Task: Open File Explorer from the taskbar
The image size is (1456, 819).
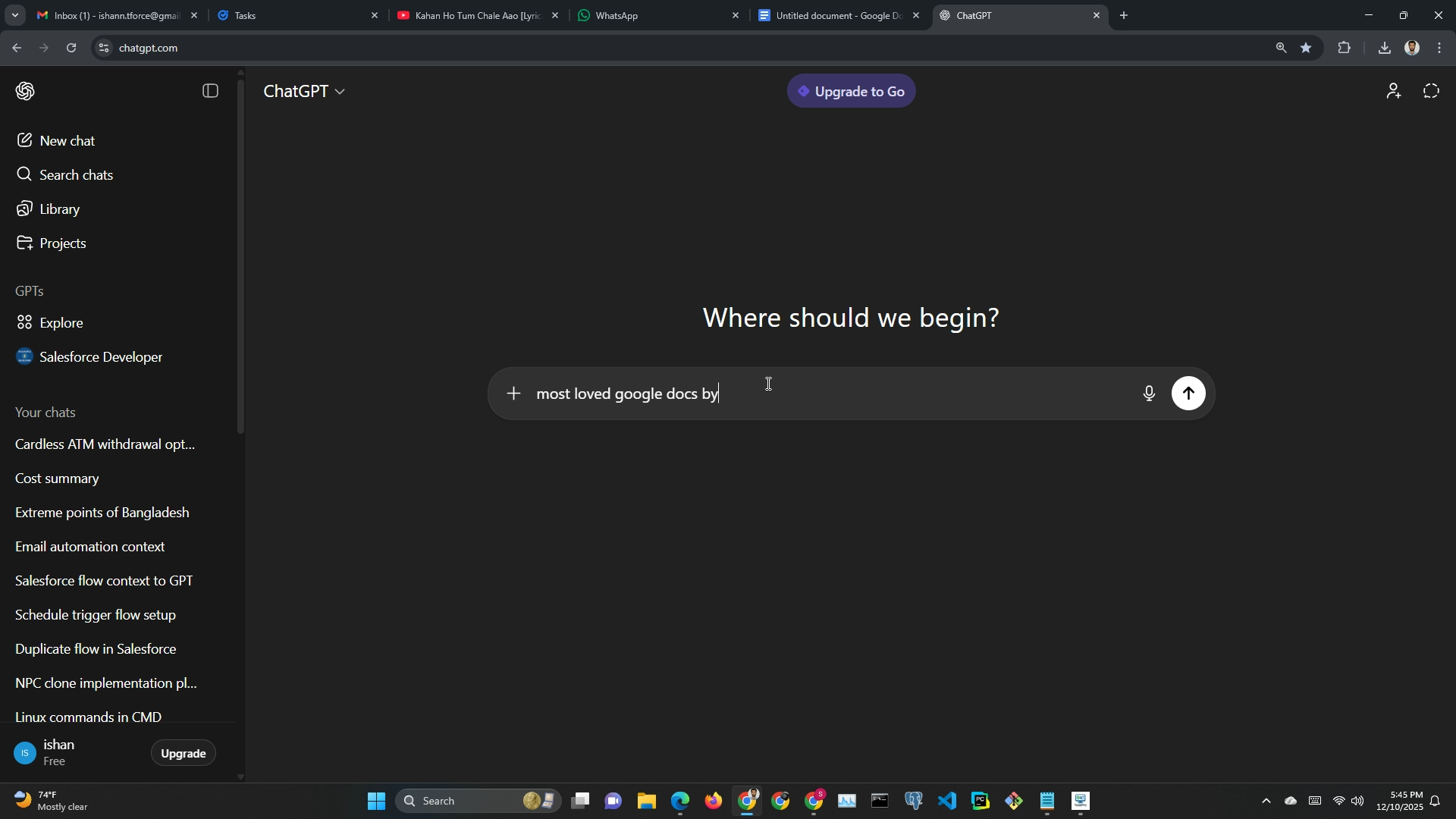Action: [646, 801]
